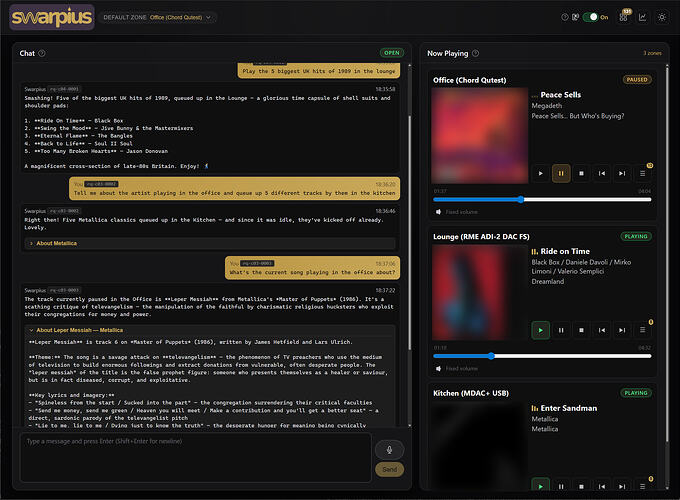Go to previous track in Lounge zone
The height and width of the screenshot is (500, 680).
coord(602,330)
